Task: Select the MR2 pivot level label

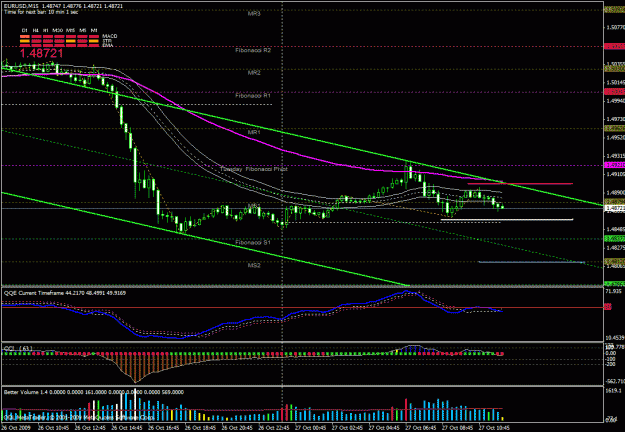Action: [254, 73]
